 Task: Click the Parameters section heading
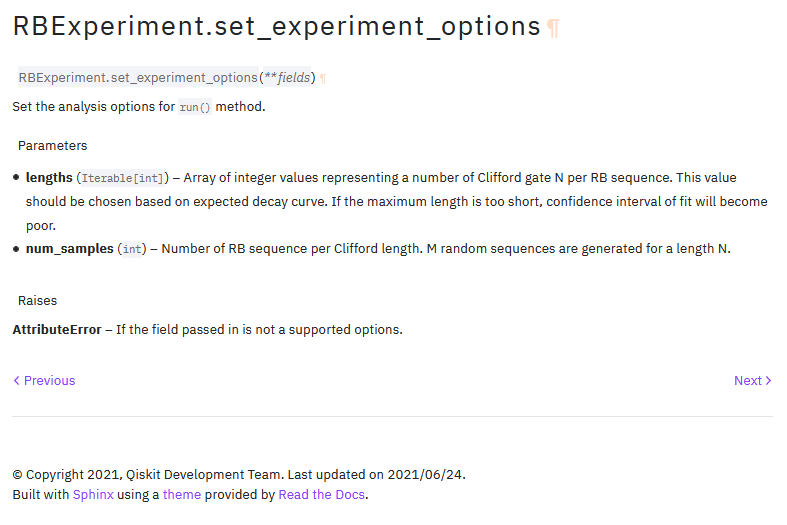point(53,146)
